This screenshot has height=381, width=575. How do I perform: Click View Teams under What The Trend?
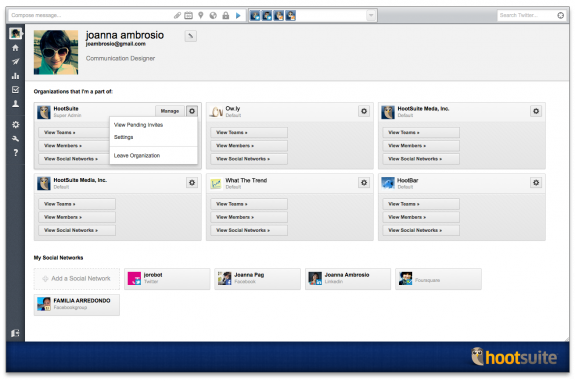point(249,204)
